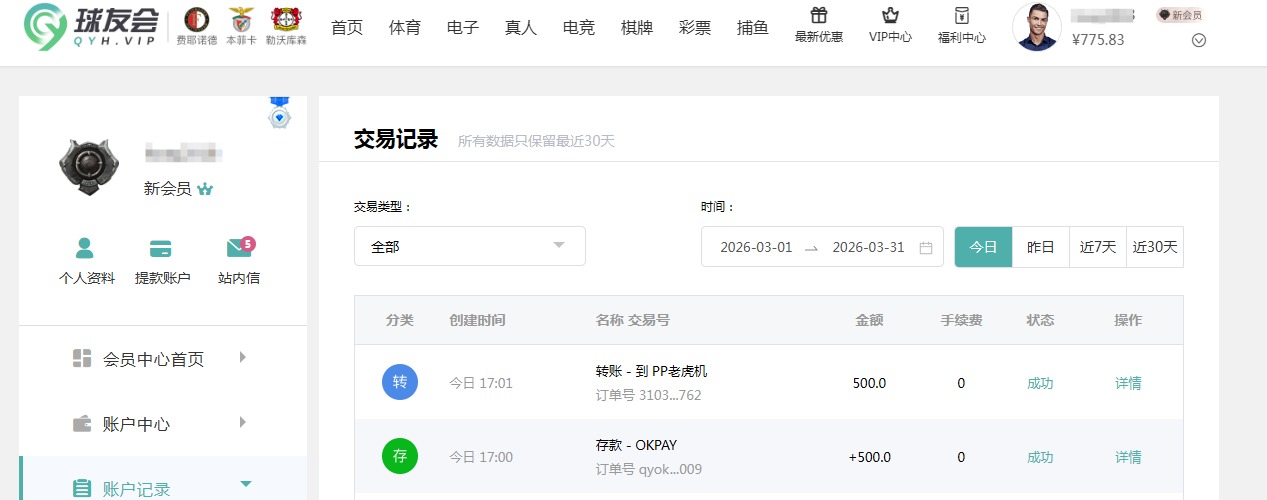Click the ¥775.83 balance

(x=1098, y=40)
